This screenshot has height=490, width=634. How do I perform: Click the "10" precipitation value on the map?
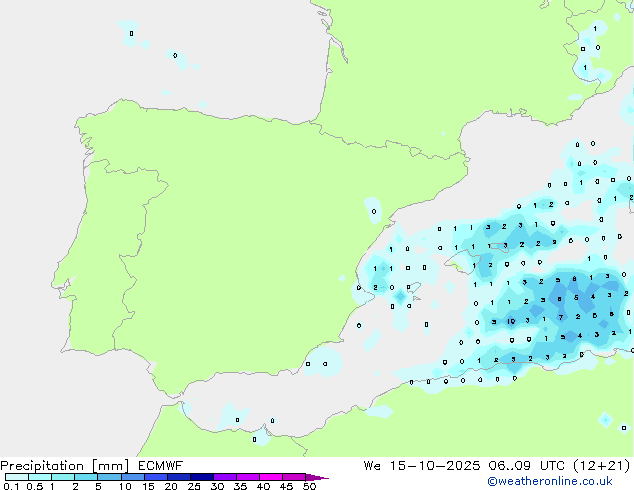pyautogui.click(x=511, y=321)
